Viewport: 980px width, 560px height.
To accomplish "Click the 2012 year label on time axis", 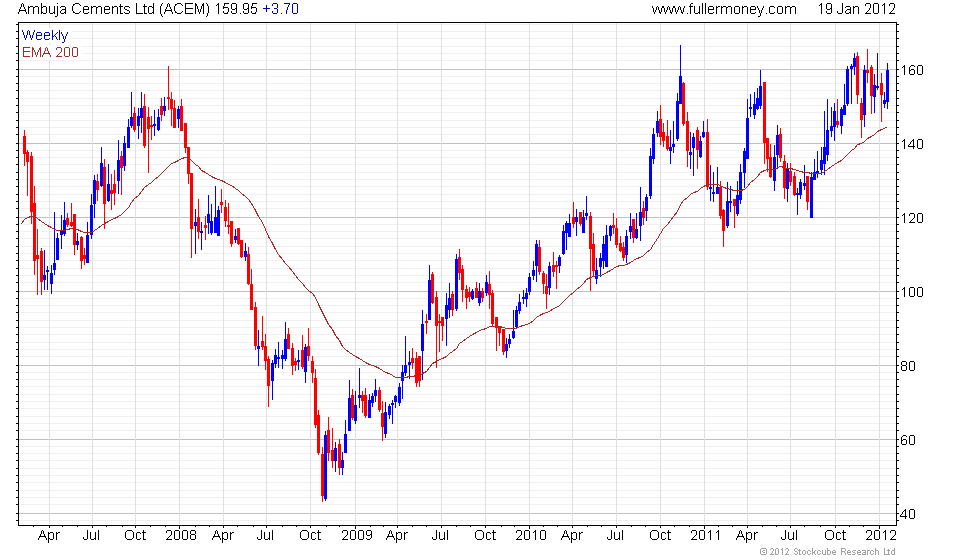I will click(881, 536).
